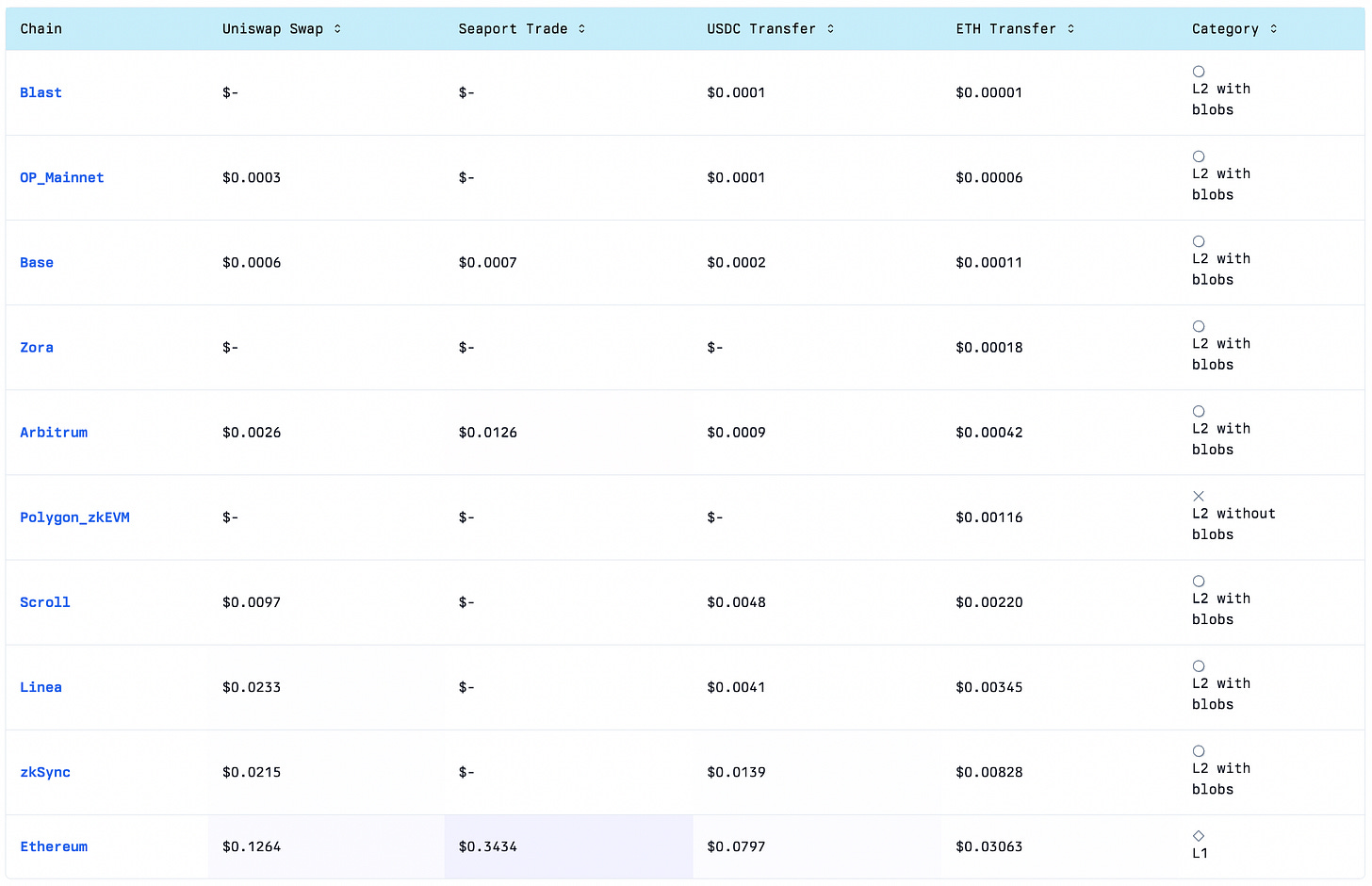Click the L1 category text
This screenshot has width=1372, height=886.
[1200, 853]
